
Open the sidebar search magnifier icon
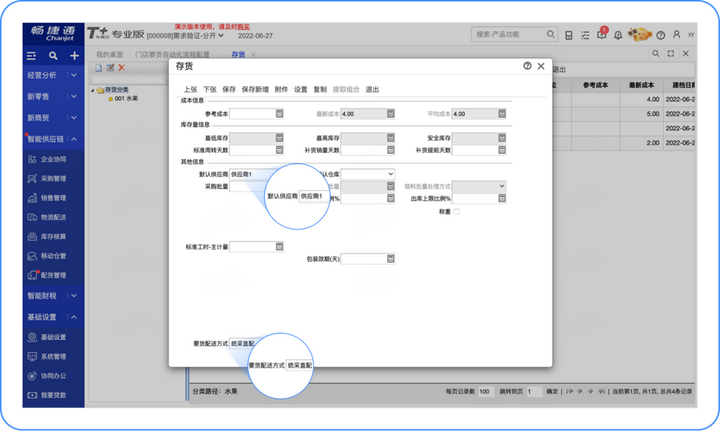click(53, 56)
